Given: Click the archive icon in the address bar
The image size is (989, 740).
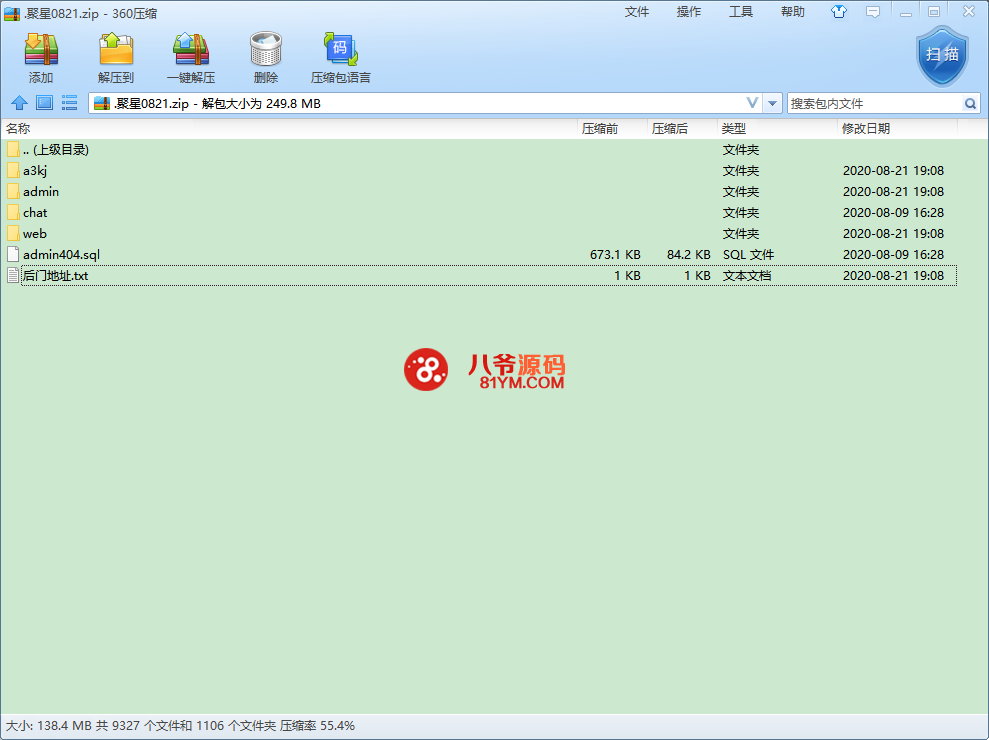Looking at the screenshot, I should click(x=102, y=103).
